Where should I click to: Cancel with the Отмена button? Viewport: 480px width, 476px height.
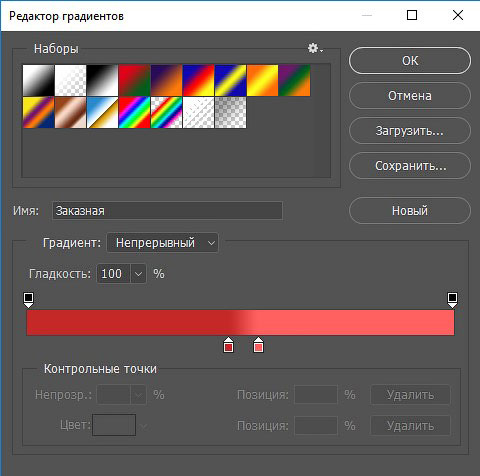coord(410,96)
